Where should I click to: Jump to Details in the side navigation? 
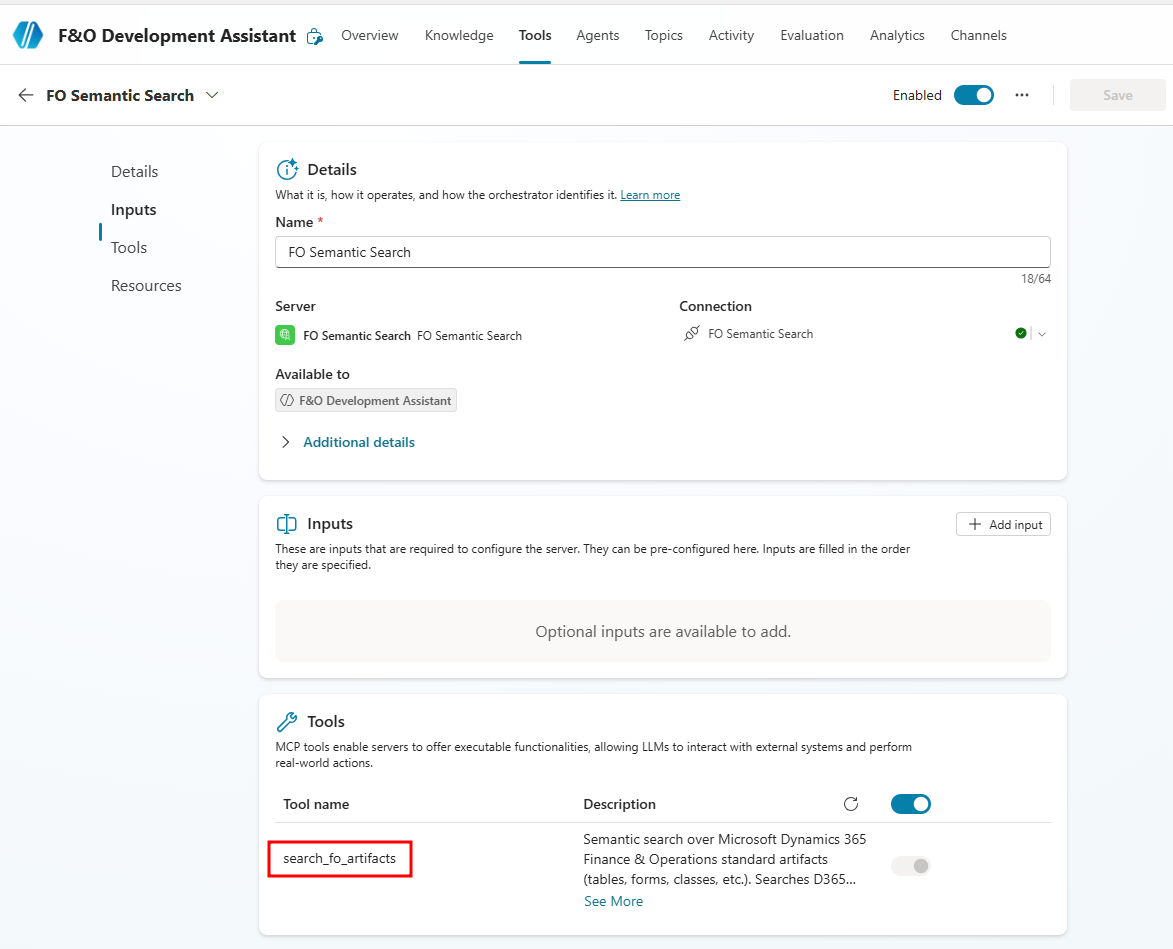coord(135,171)
